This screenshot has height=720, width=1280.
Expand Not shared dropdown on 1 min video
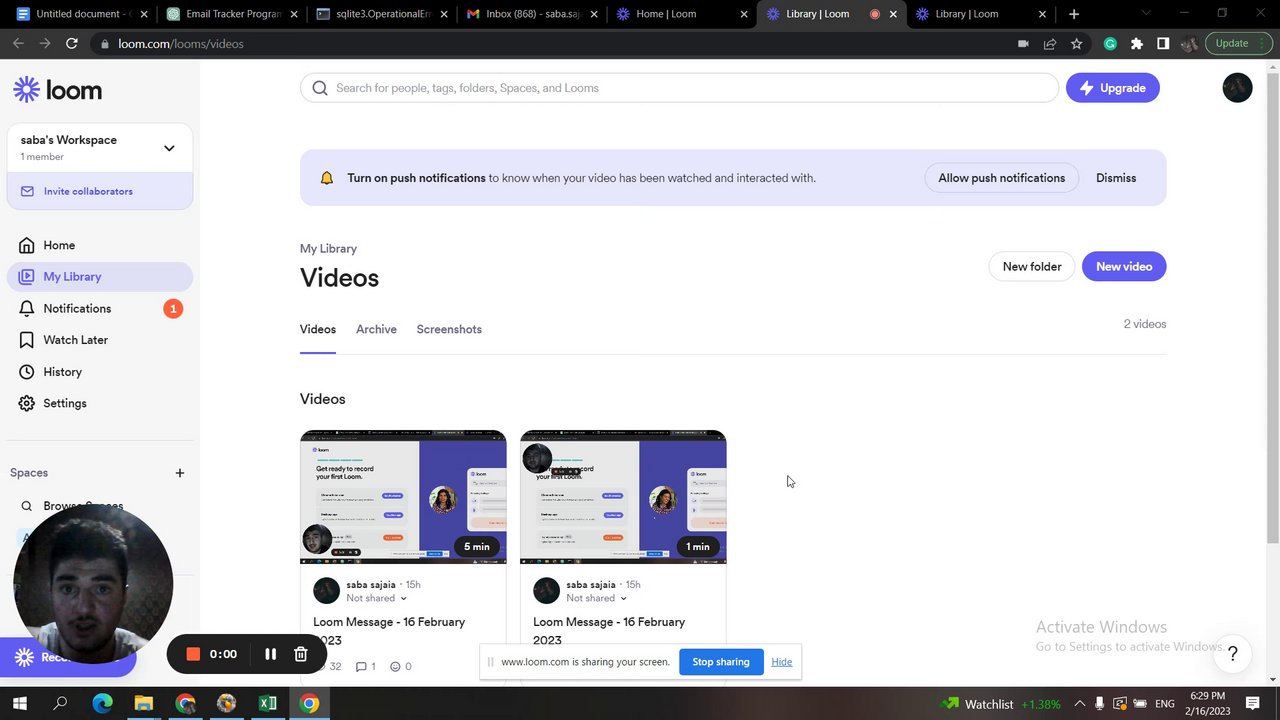pyautogui.click(x=597, y=598)
